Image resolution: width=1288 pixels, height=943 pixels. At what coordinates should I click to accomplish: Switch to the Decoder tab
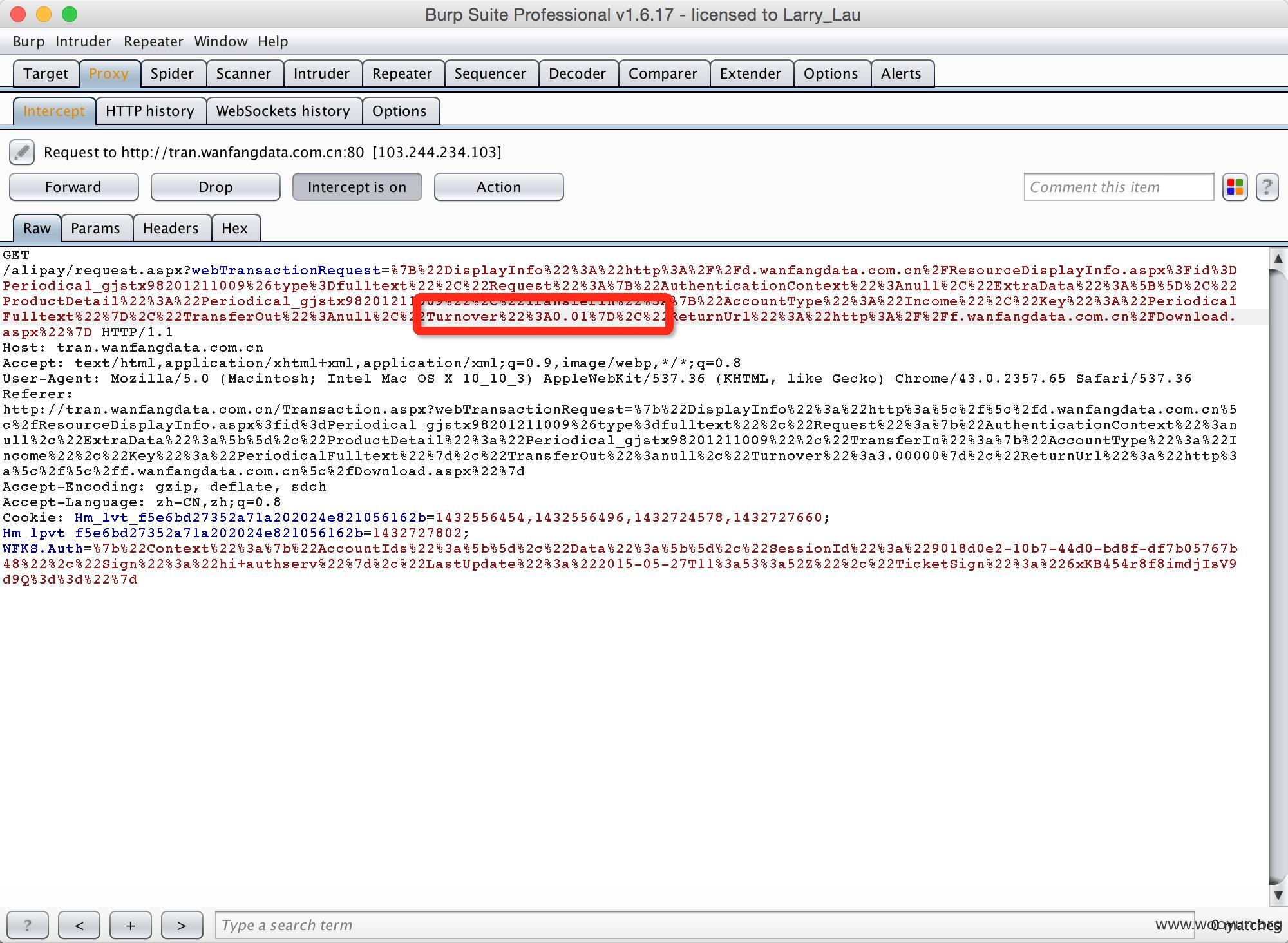(x=577, y=73)
